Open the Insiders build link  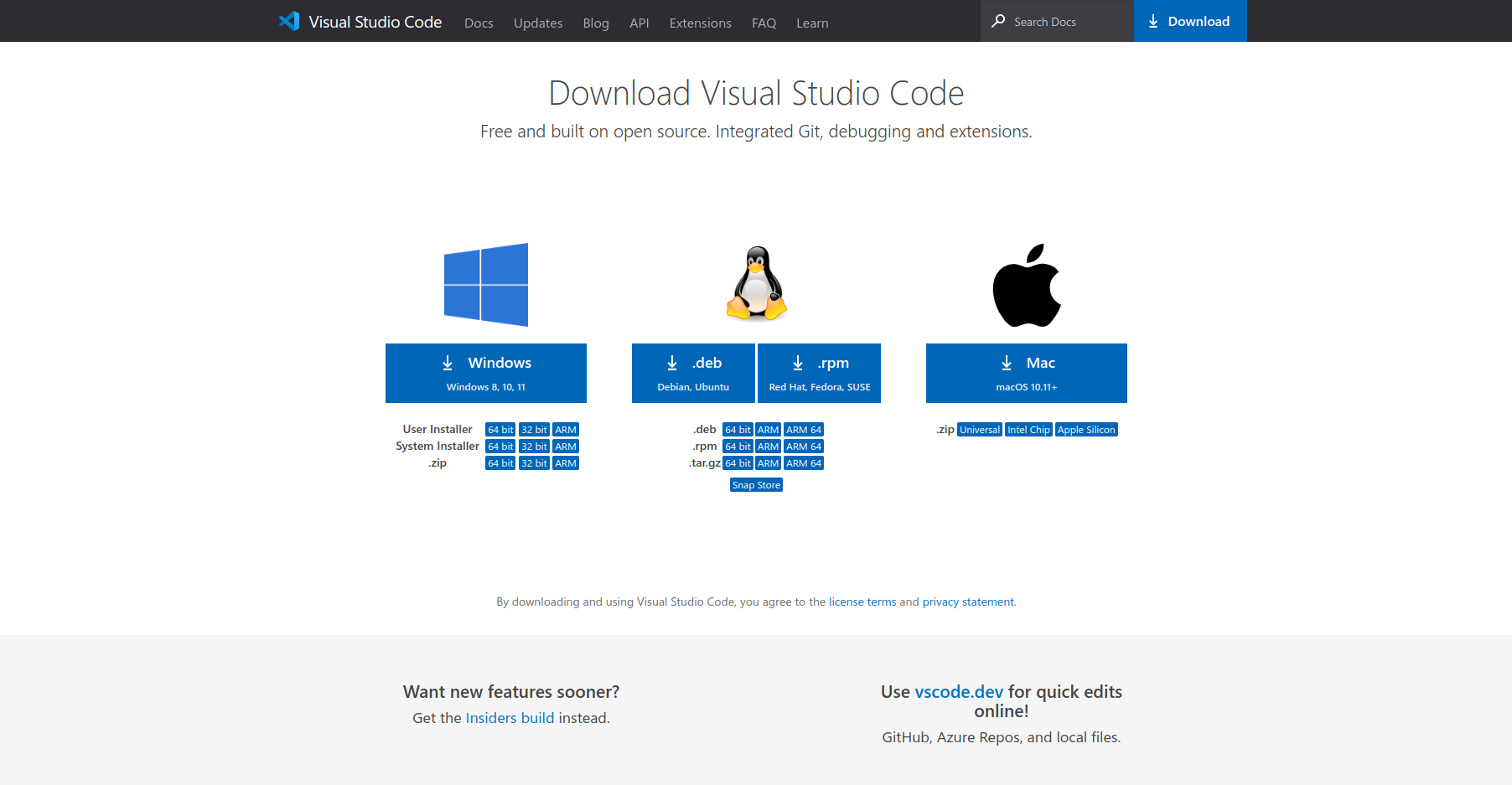click(510, 718)
